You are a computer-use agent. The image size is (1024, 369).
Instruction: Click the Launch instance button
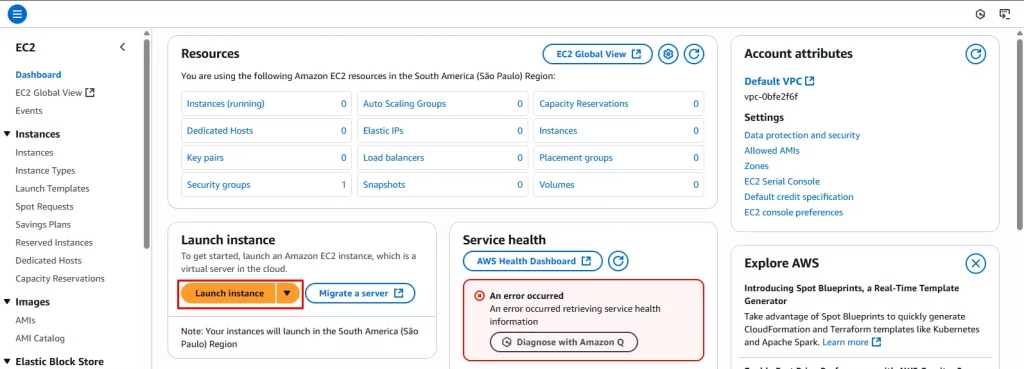click(229, 294)
